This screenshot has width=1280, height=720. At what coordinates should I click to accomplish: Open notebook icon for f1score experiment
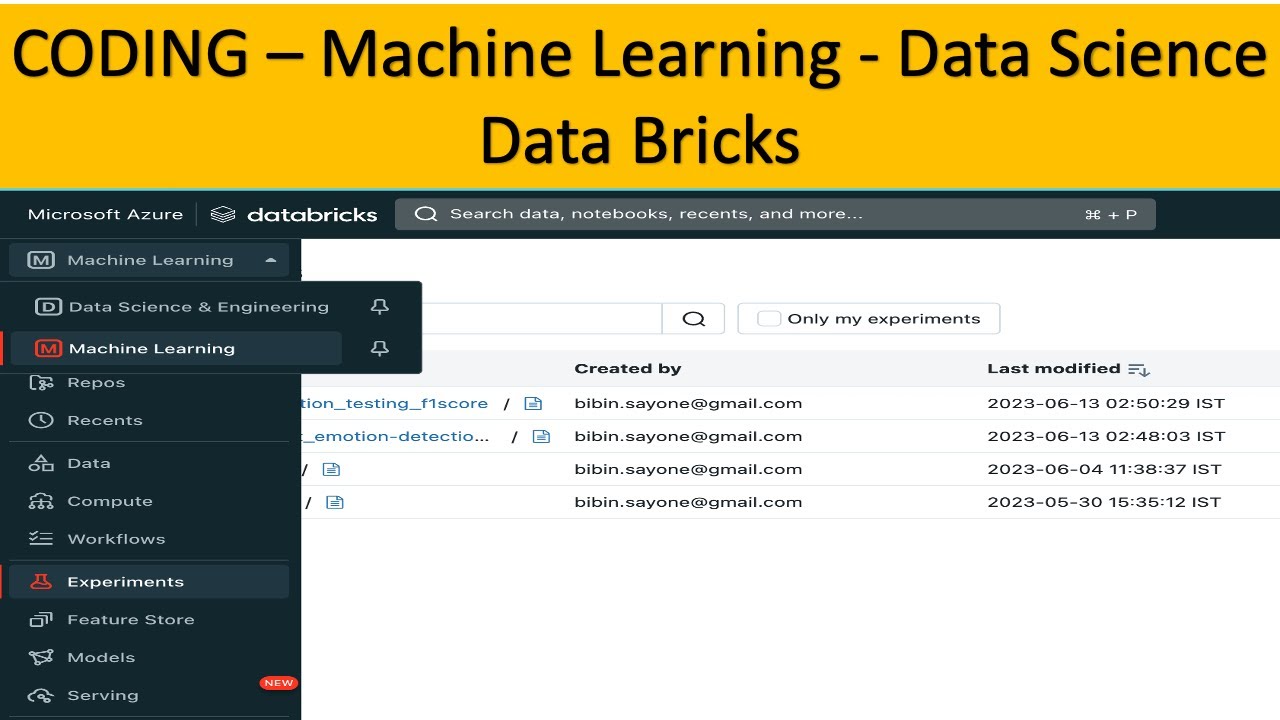(533, 404)
